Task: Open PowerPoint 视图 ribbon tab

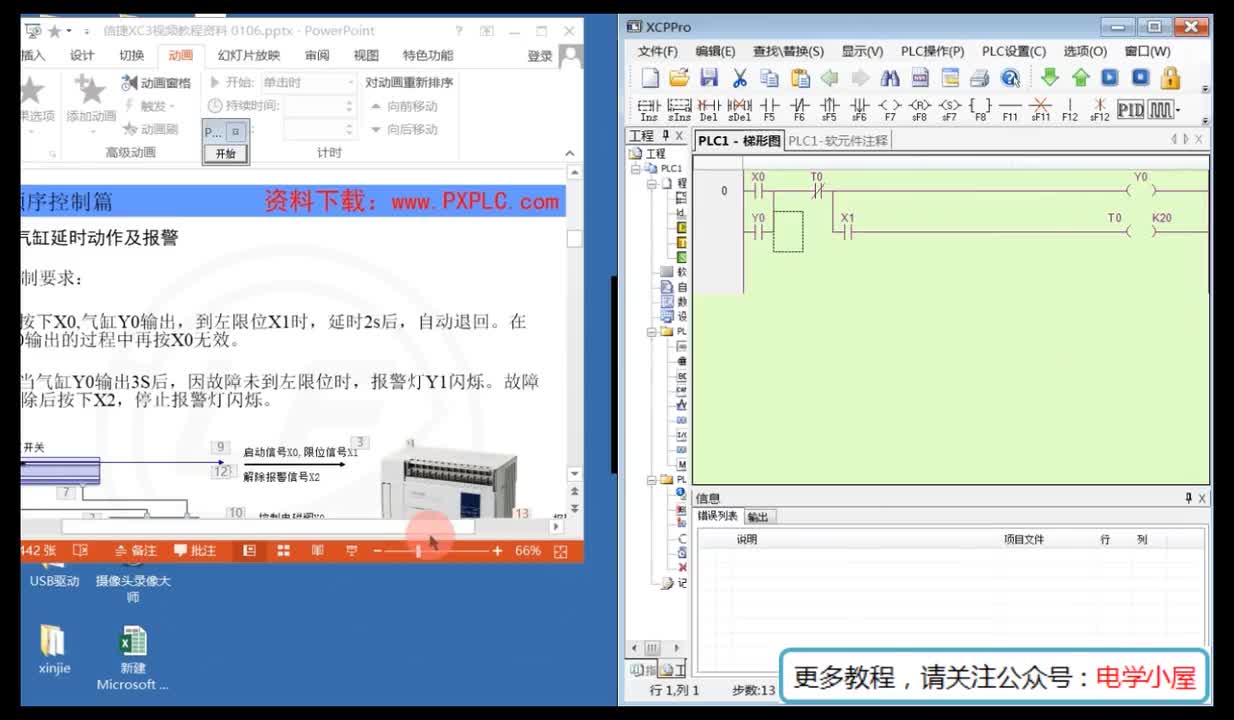Action: 366,56
